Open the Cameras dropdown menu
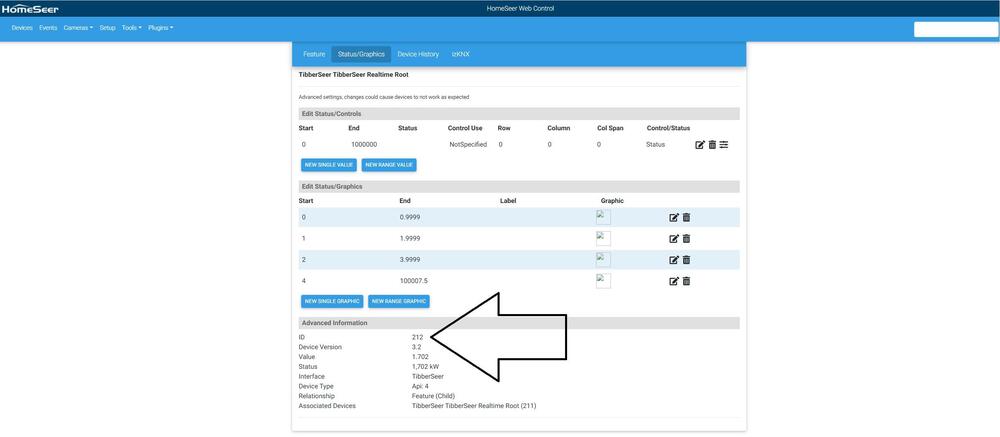 pyautogui.click(x=78, y=28)
